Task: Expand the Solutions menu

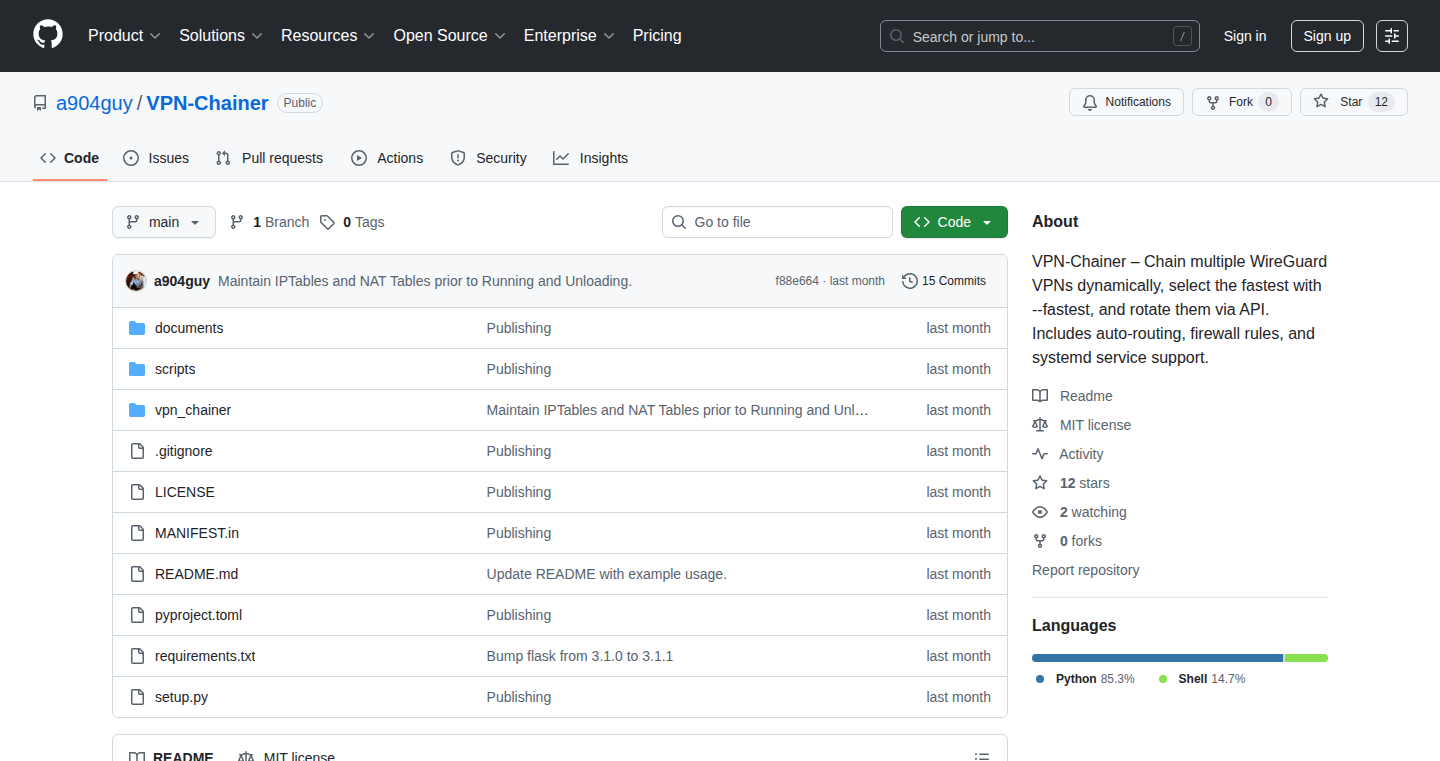Action: point(221,35)
